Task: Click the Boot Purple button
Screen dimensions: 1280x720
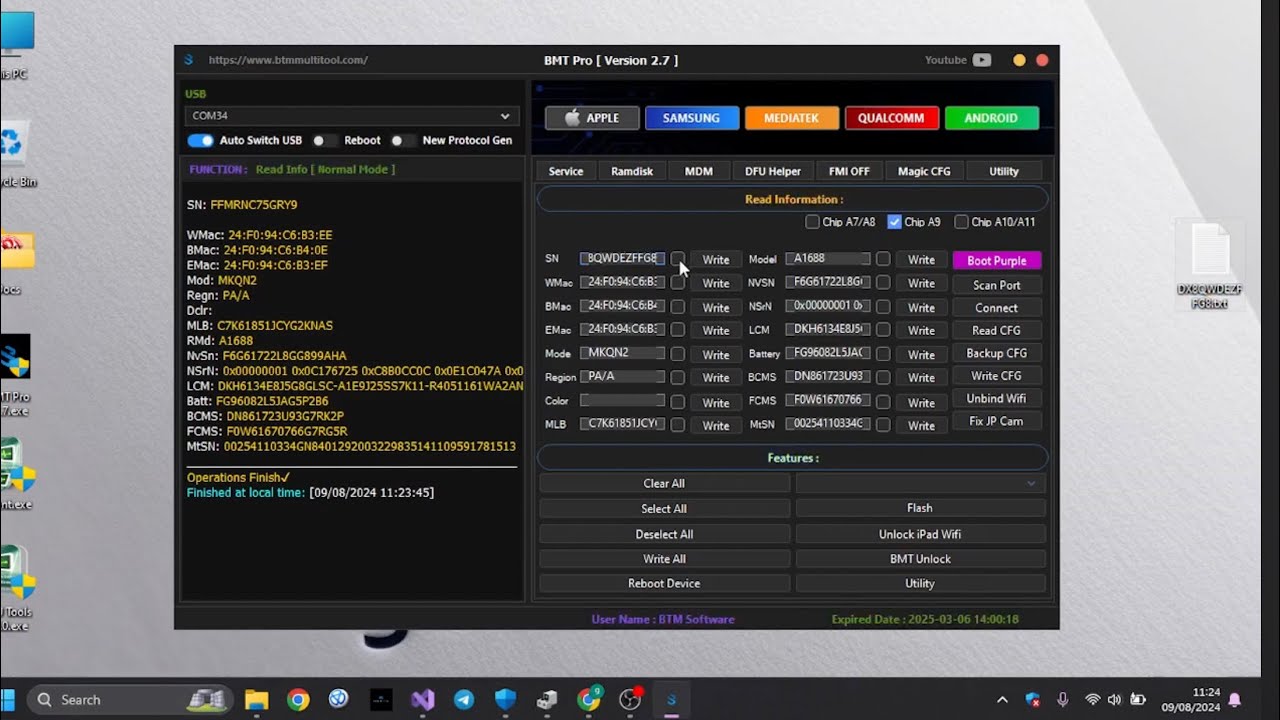Action: pos(997,261)
